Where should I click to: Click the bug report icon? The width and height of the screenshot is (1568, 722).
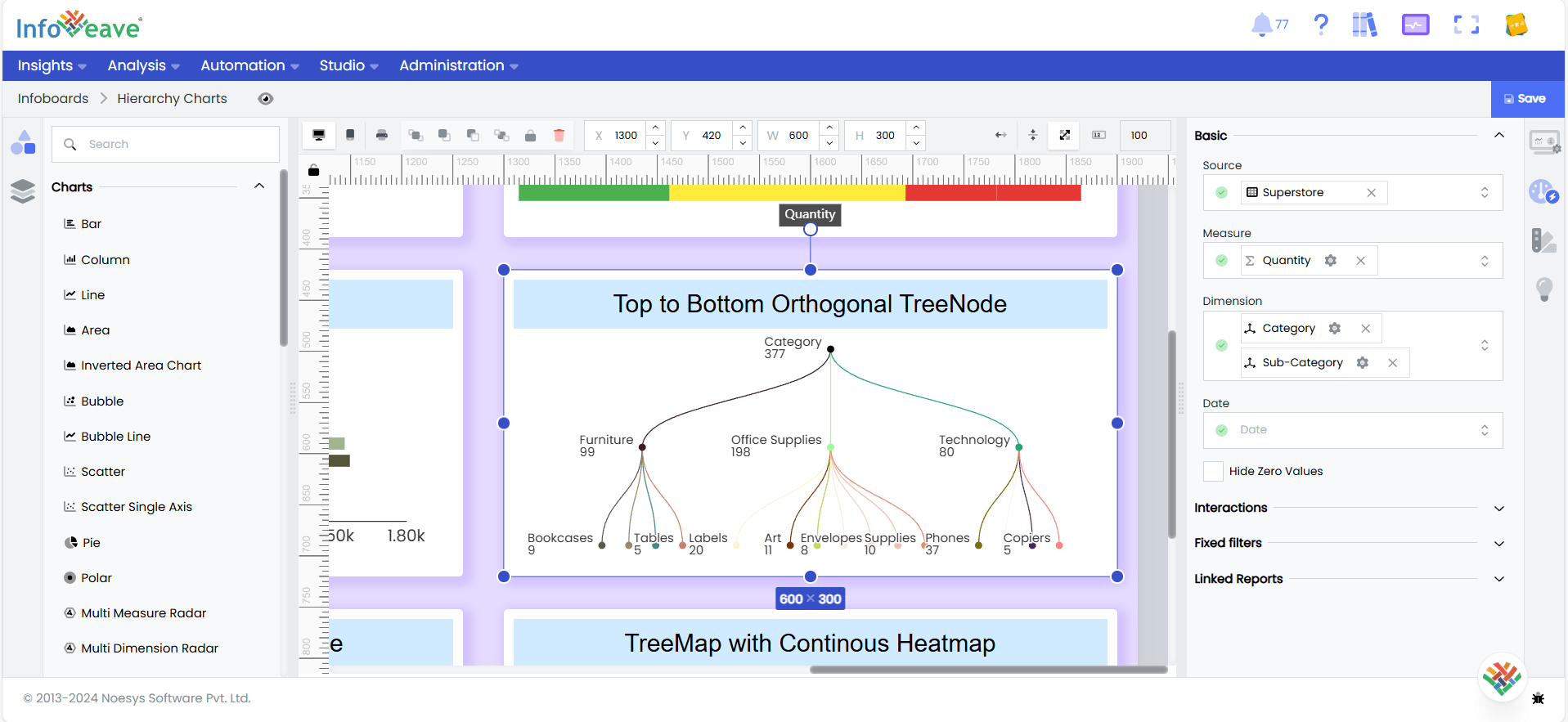[1539, 698]
